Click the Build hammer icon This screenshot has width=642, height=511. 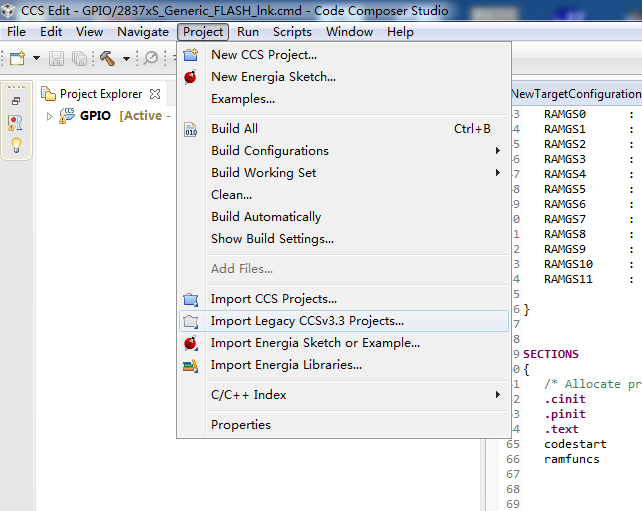(108, 58)
